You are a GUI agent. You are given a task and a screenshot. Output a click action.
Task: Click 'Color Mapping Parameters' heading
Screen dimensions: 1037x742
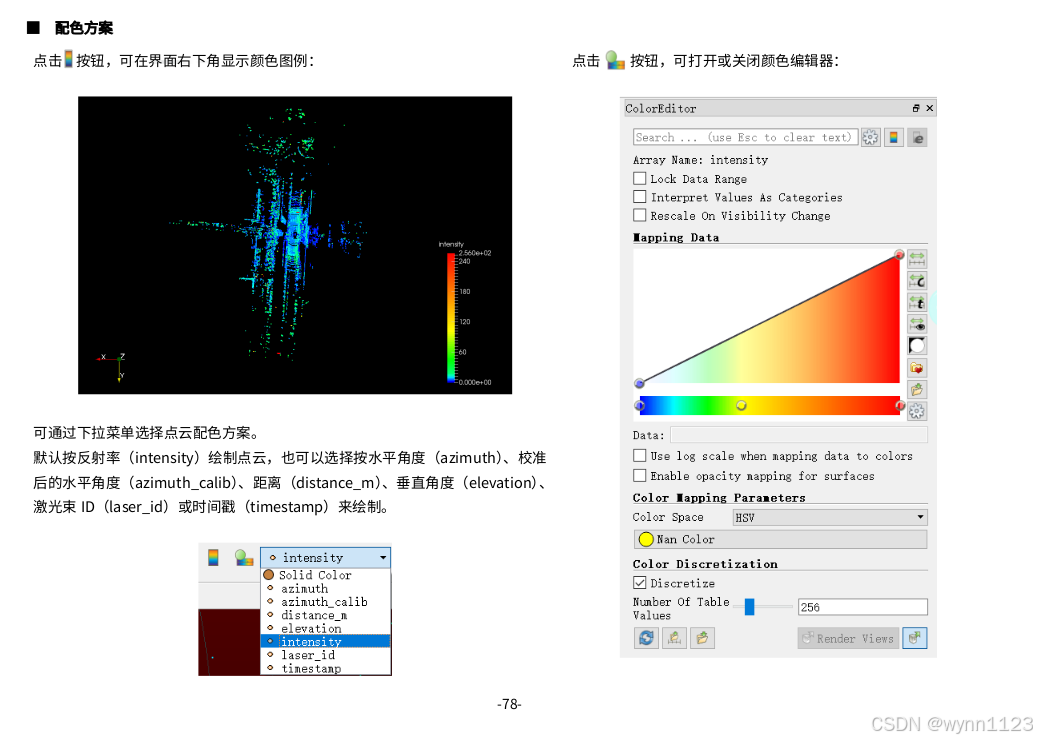click(x=719, y=497)
